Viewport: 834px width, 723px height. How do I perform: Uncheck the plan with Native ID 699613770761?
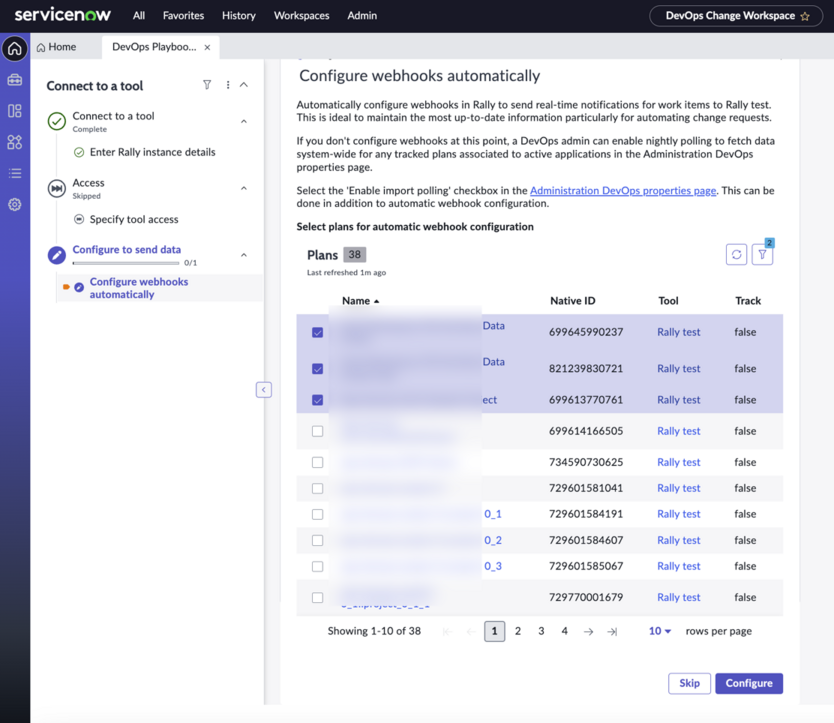click(x=318, y=400)
